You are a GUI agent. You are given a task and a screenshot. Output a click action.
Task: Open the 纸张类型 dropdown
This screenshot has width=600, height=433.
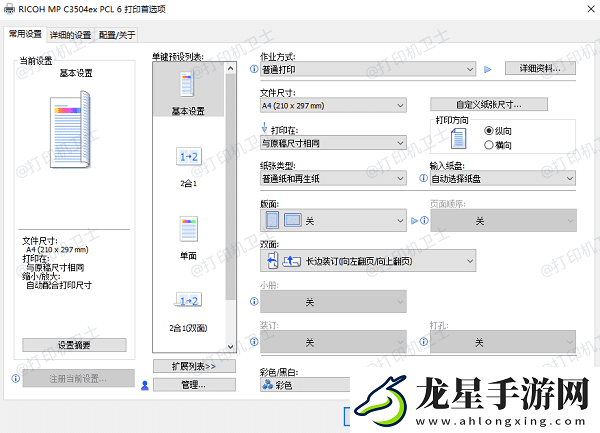coord(333,178)
